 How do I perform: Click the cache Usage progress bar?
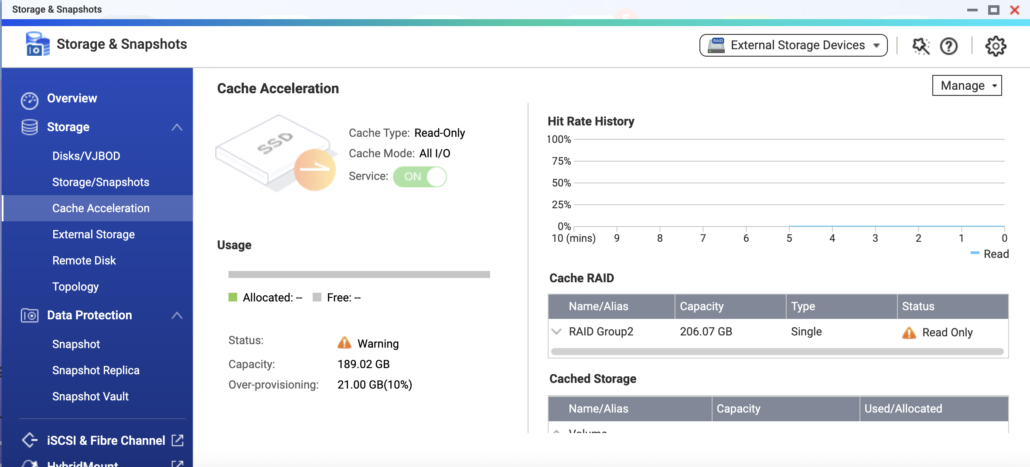(x=359, y=275)
